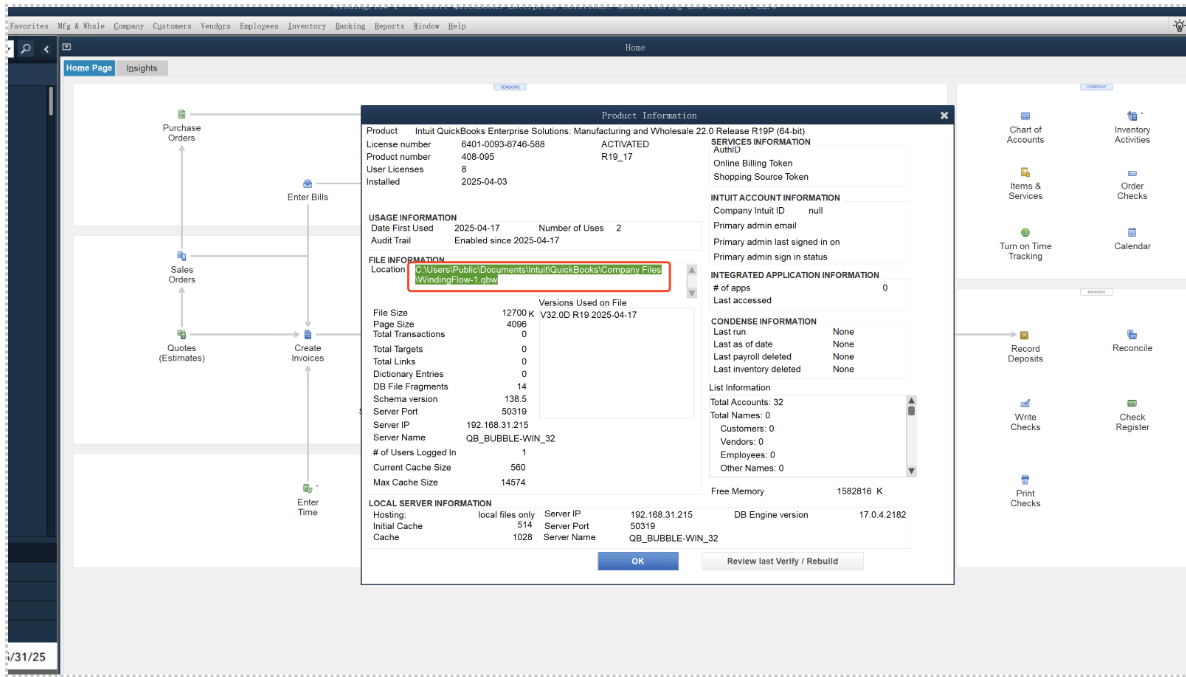Open the Customers menu
The width and height of the screenshot is (1186, 677).
(172, 26)
